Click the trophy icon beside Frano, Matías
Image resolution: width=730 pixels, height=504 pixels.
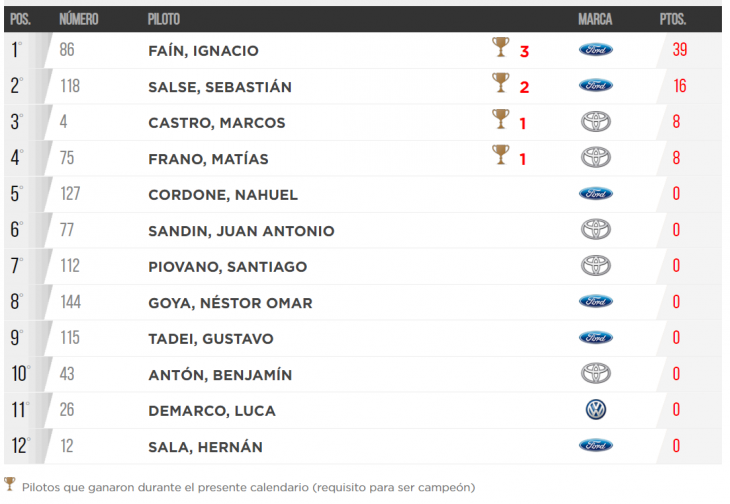(501, 155)
